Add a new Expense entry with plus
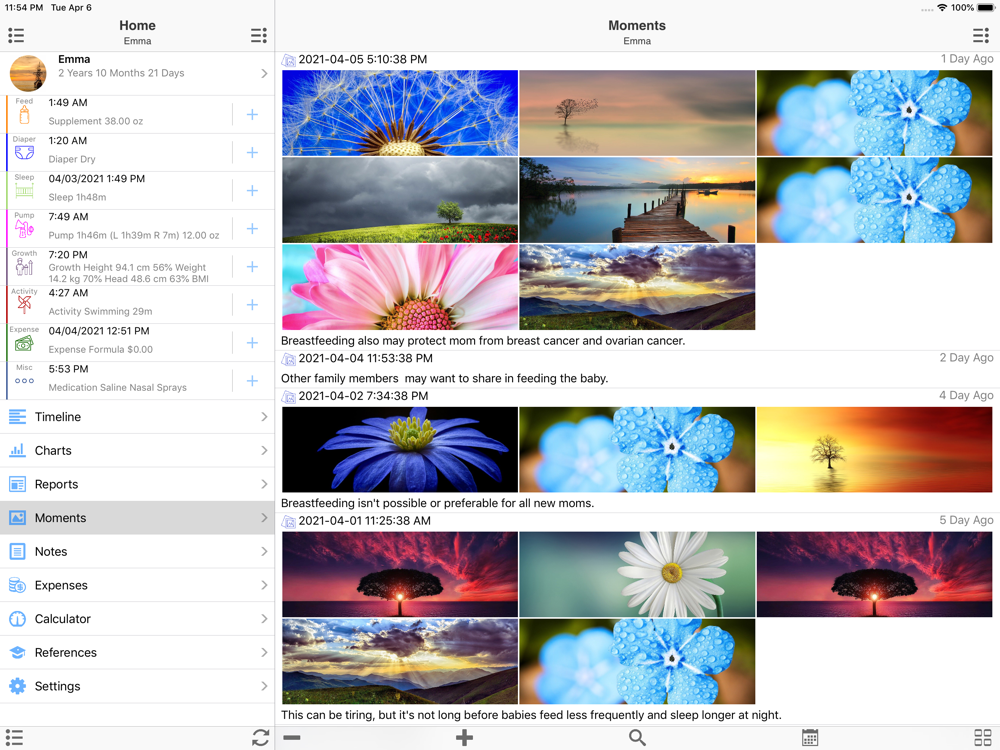 click(253, 343)
